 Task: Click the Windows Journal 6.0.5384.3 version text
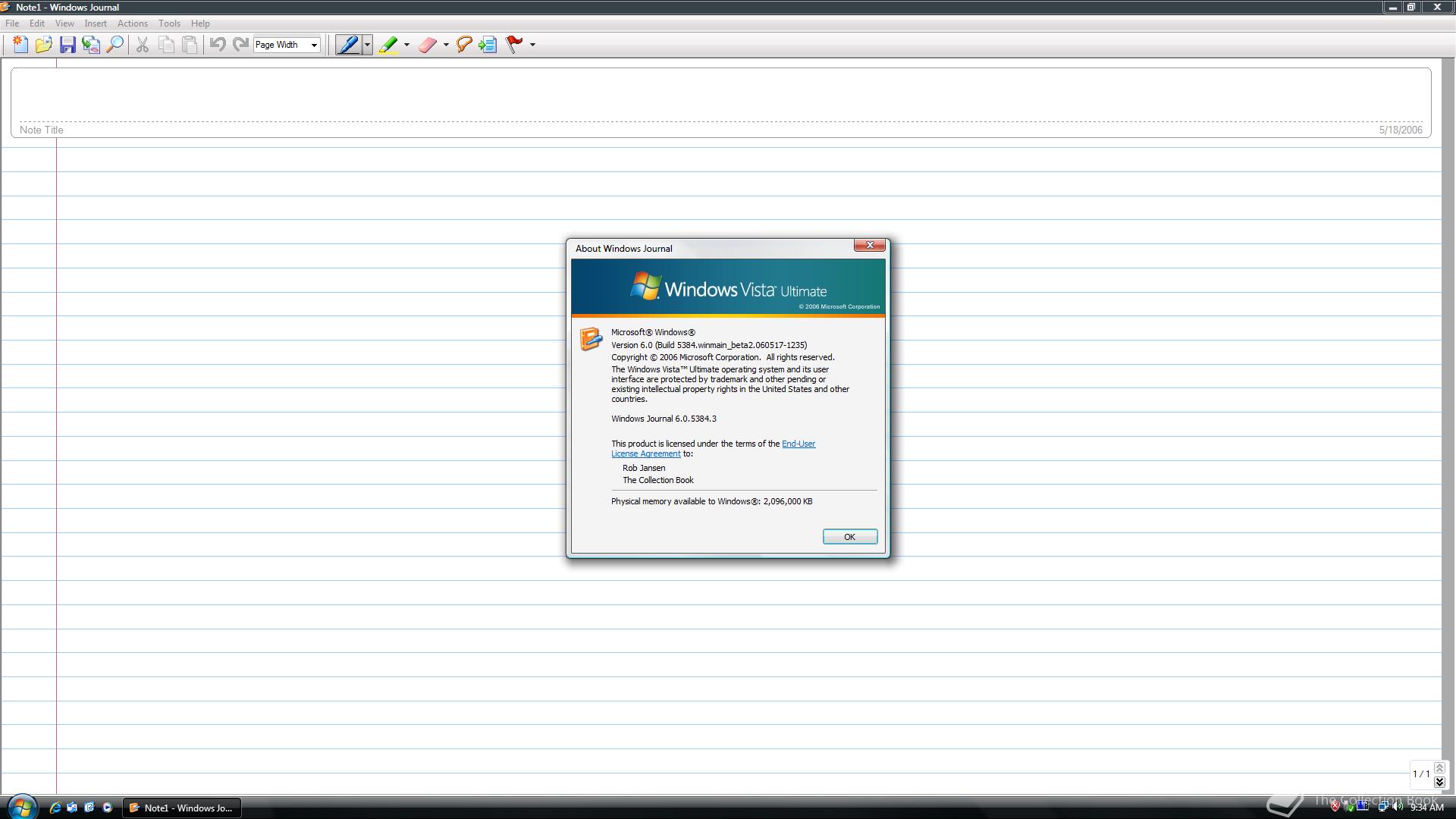point(664,419)
